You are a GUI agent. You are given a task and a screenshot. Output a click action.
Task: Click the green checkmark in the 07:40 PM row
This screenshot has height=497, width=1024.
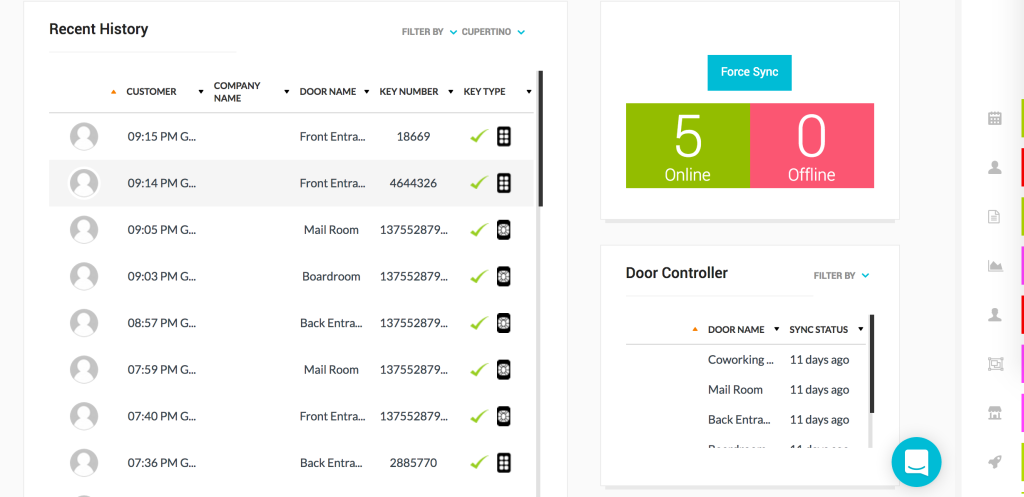coord(479,415)
